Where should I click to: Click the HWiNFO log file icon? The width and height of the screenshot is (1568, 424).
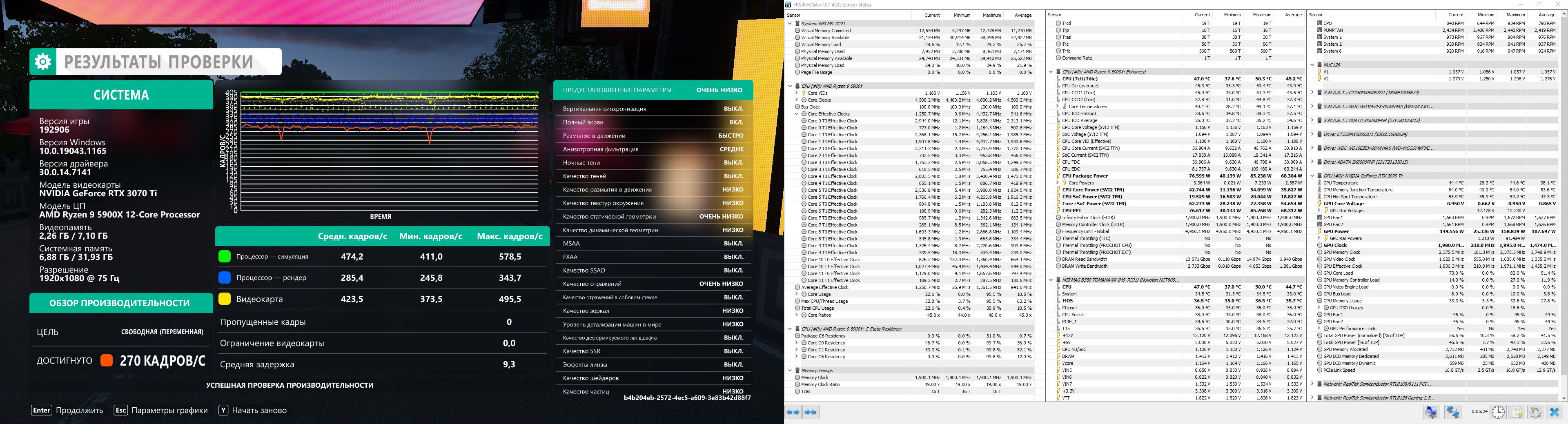(1516, 413)
